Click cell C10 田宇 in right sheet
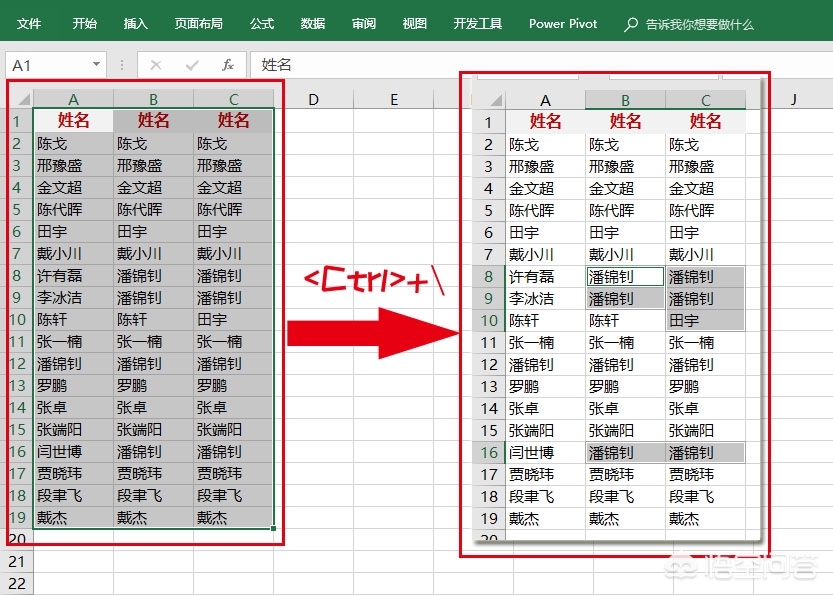This screenshot has height=595, width=833. (x=706, y=321)
